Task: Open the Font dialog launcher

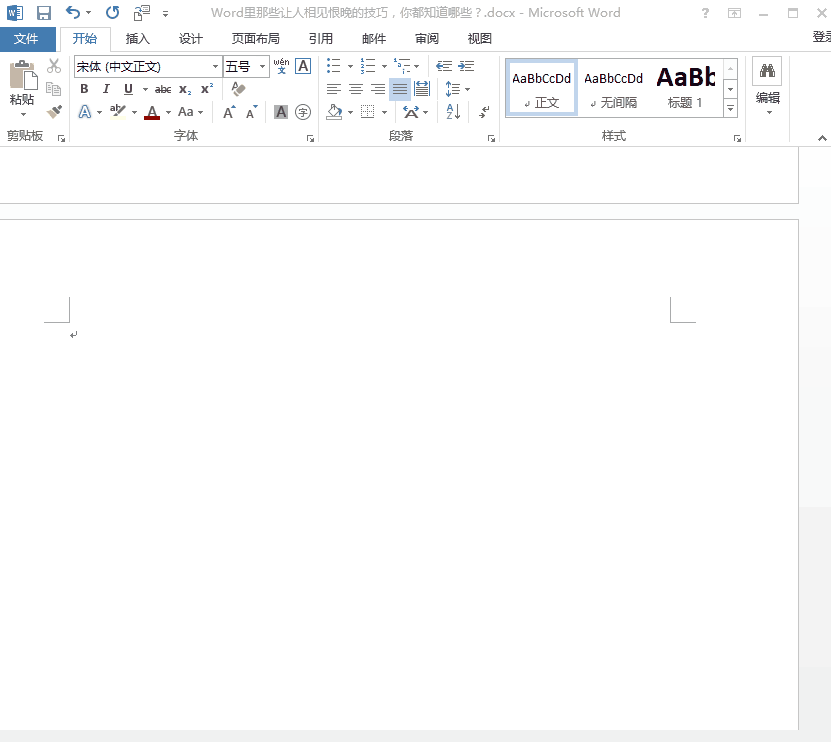Action: (x=311, y=138)
